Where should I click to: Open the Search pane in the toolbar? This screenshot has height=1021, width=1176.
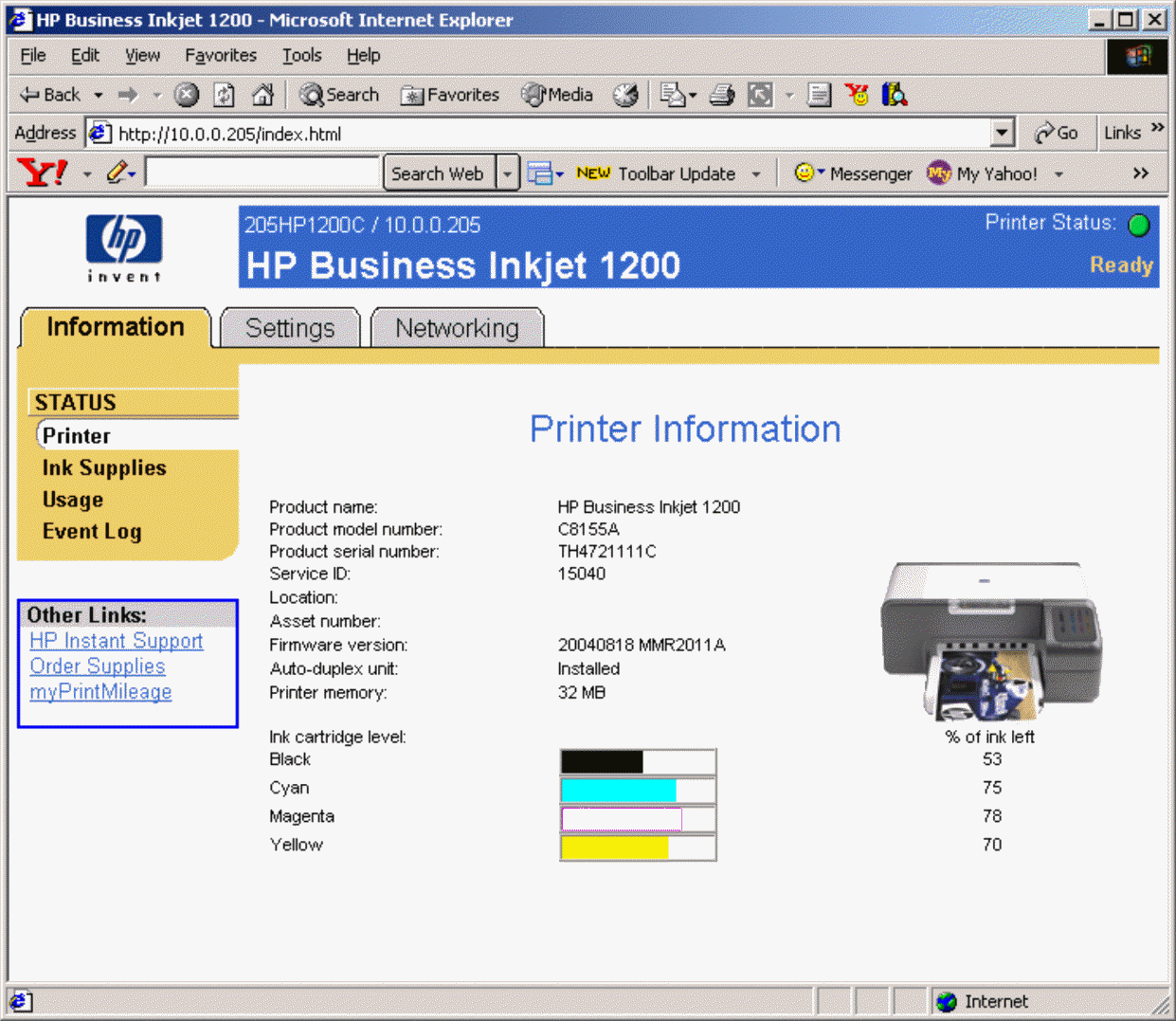[339, 95]
